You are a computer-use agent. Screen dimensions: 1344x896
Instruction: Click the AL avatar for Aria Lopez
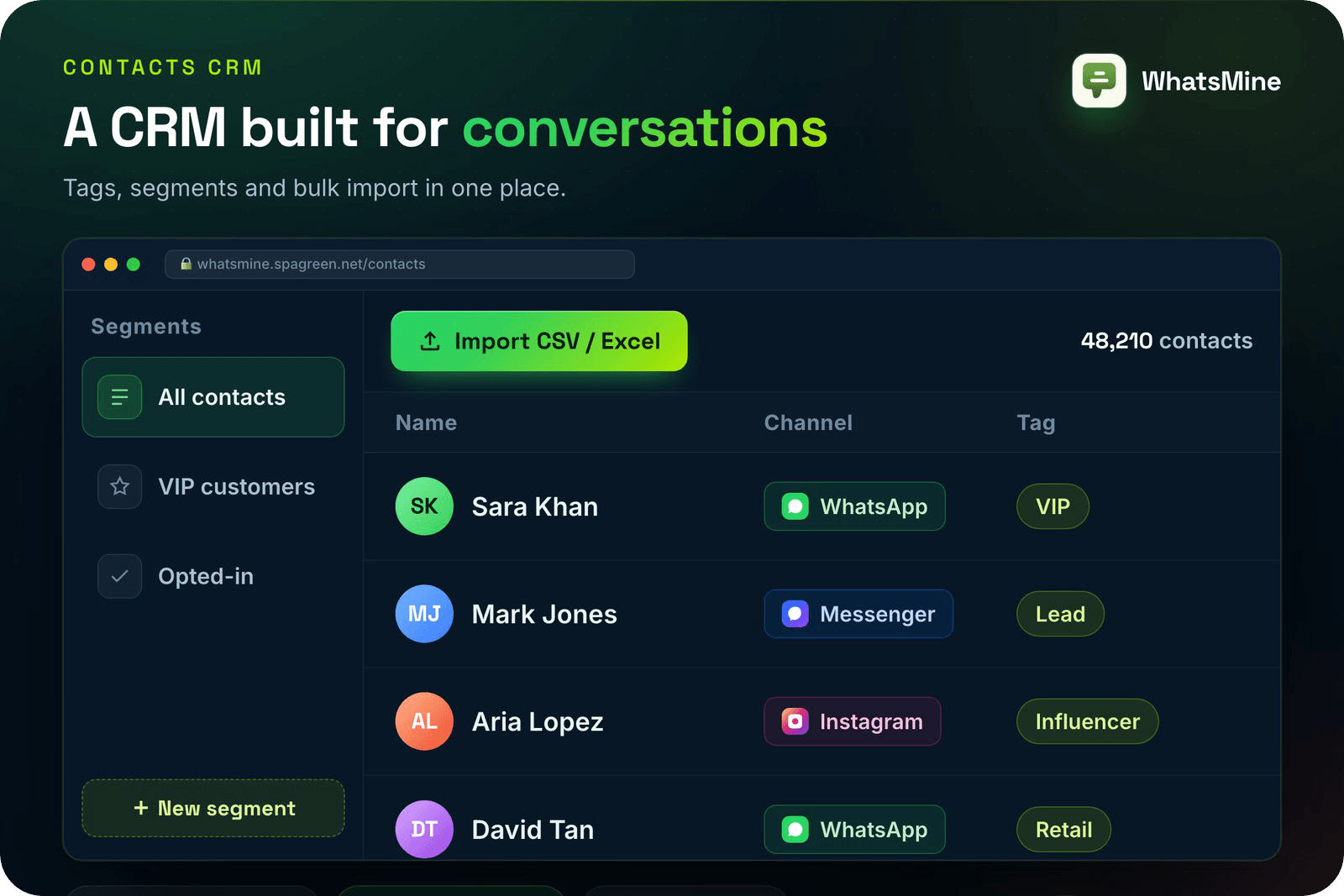point(424,721)
